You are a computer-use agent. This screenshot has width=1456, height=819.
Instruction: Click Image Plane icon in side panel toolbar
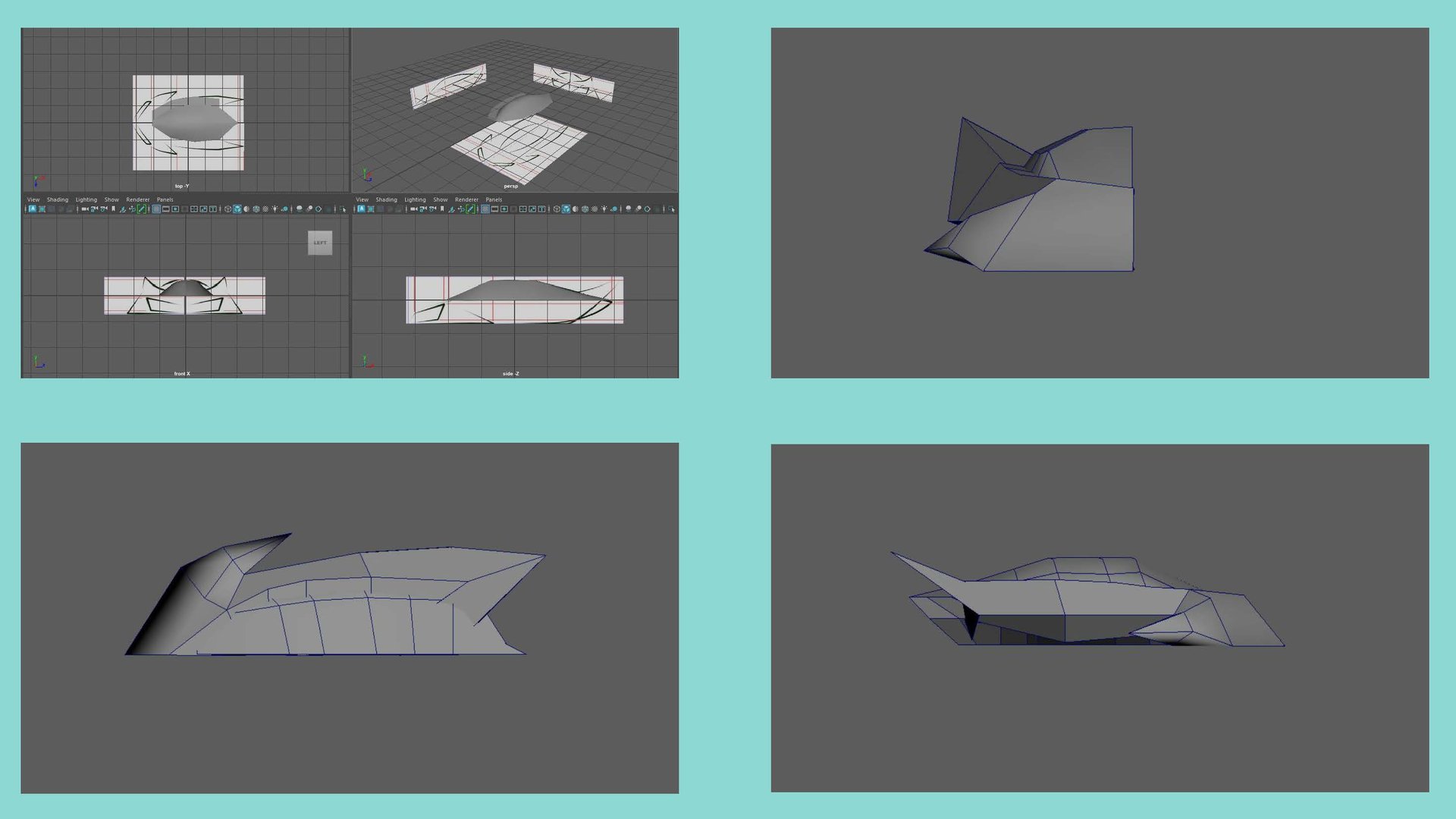[452, 209]
